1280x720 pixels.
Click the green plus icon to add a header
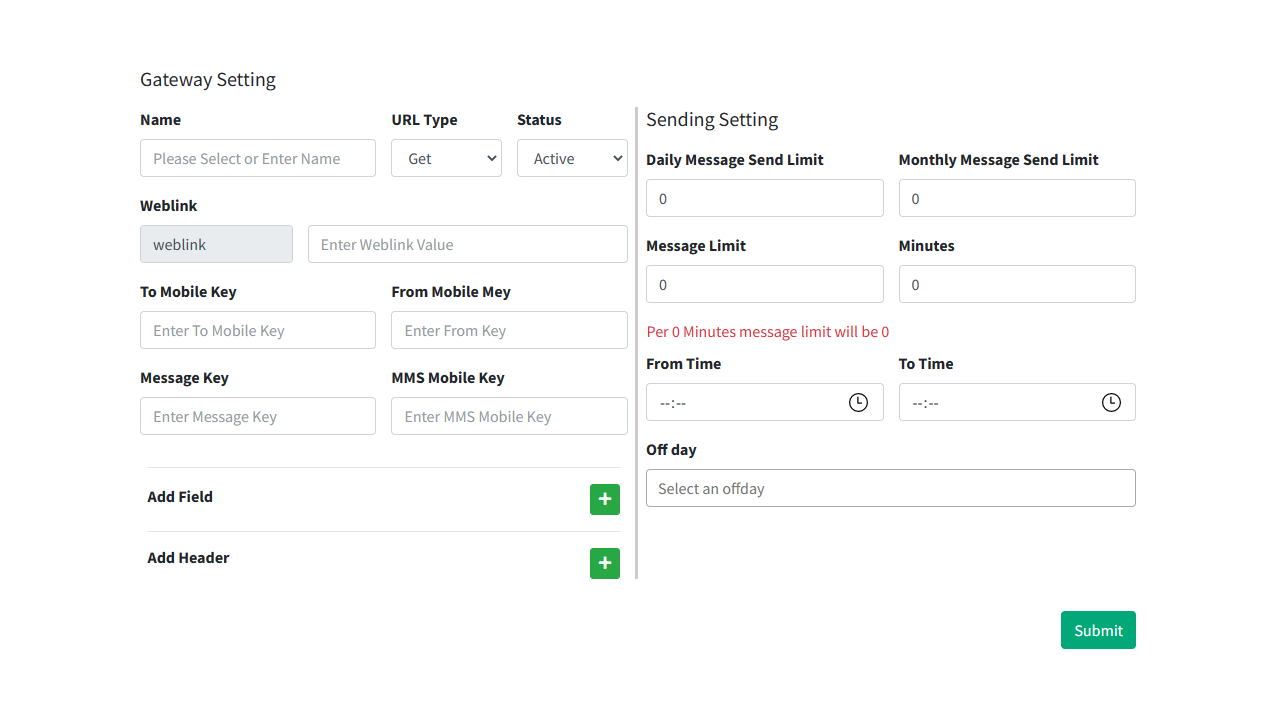coord(604,563)
